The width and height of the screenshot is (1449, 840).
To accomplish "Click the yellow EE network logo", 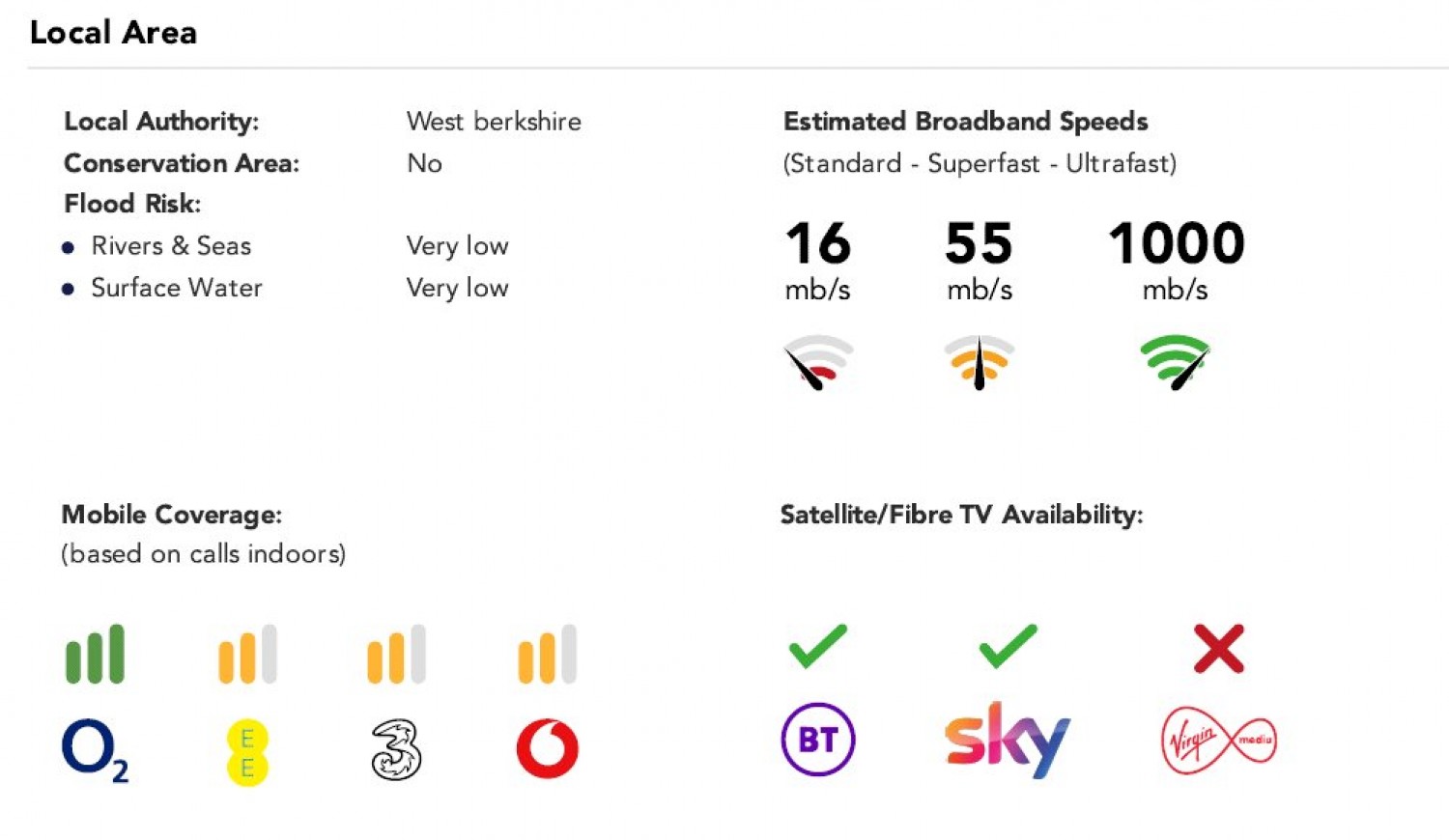I will click(x=247, y=752).
